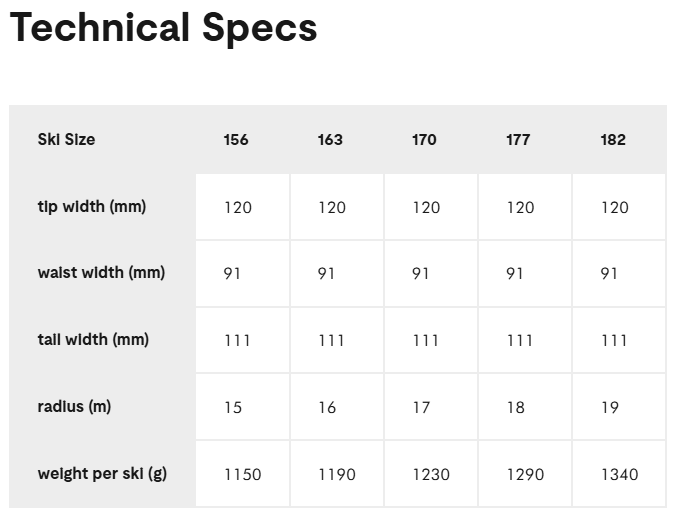The width and height of the screenshot is (682, 523).
Task: Click the 1340 weight value cell
Action: (x=619, y=474)
